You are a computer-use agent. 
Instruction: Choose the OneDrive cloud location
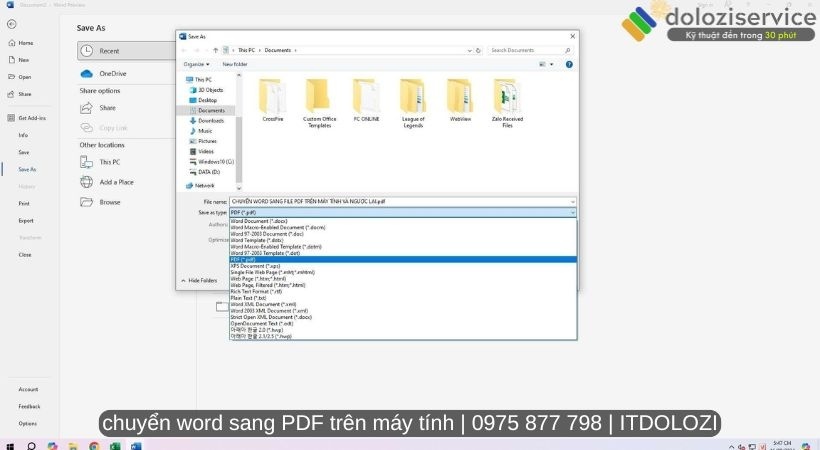(104, 74)
